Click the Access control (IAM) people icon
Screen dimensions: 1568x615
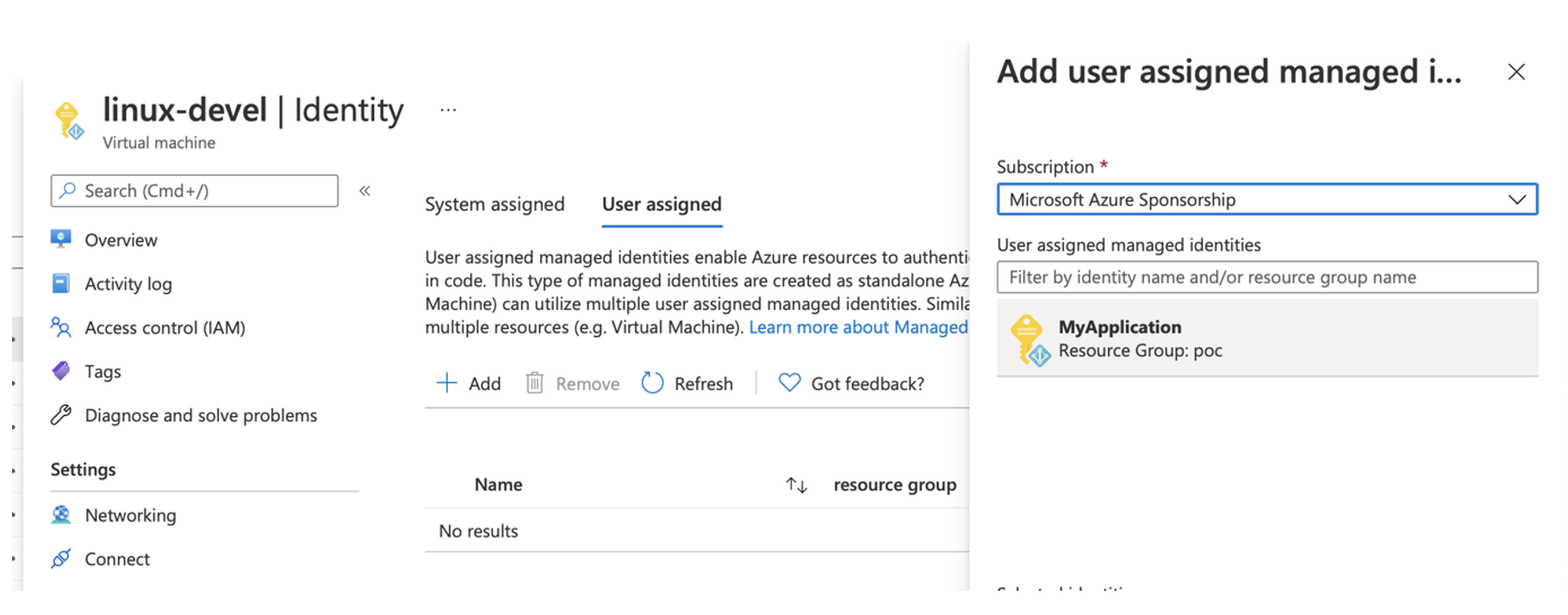60,327
